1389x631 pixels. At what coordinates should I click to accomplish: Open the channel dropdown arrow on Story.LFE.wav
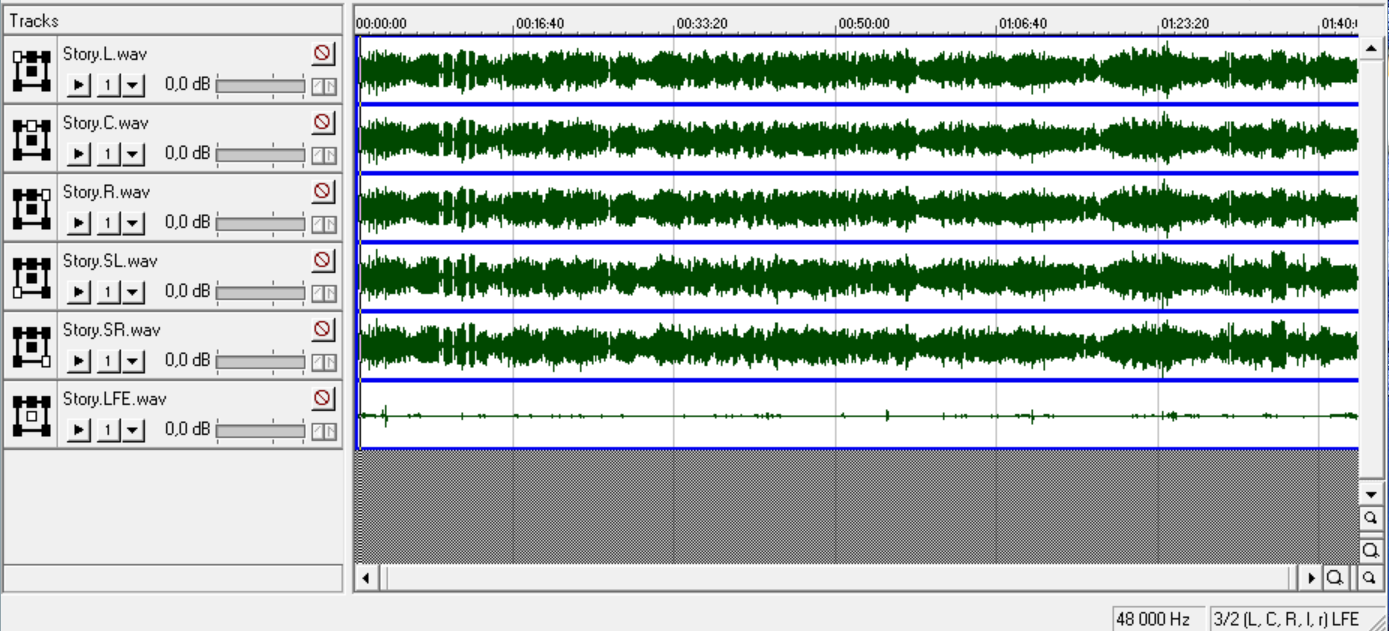[x=133, y=431]
